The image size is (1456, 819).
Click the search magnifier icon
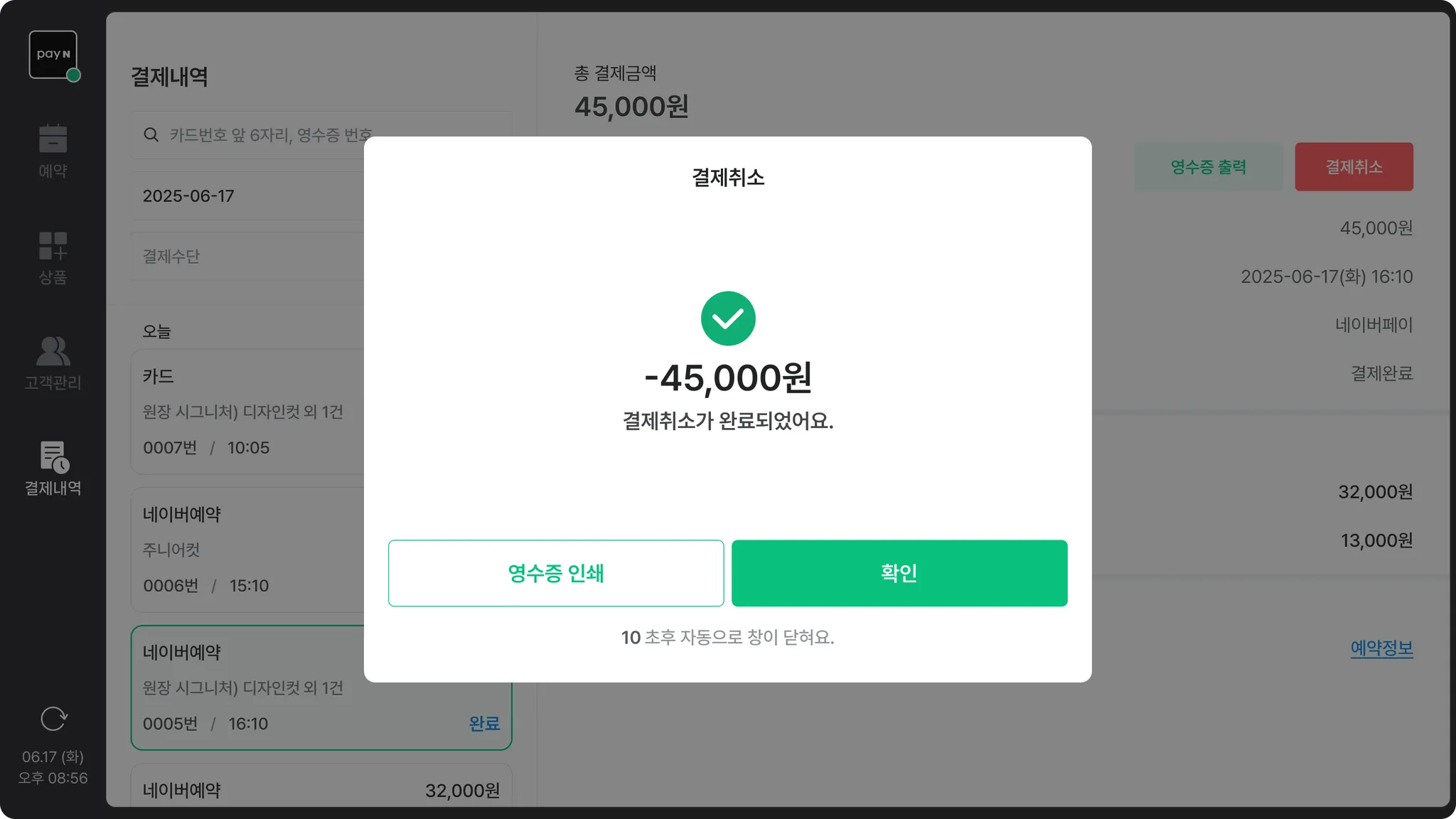click(x=151, y=135)
